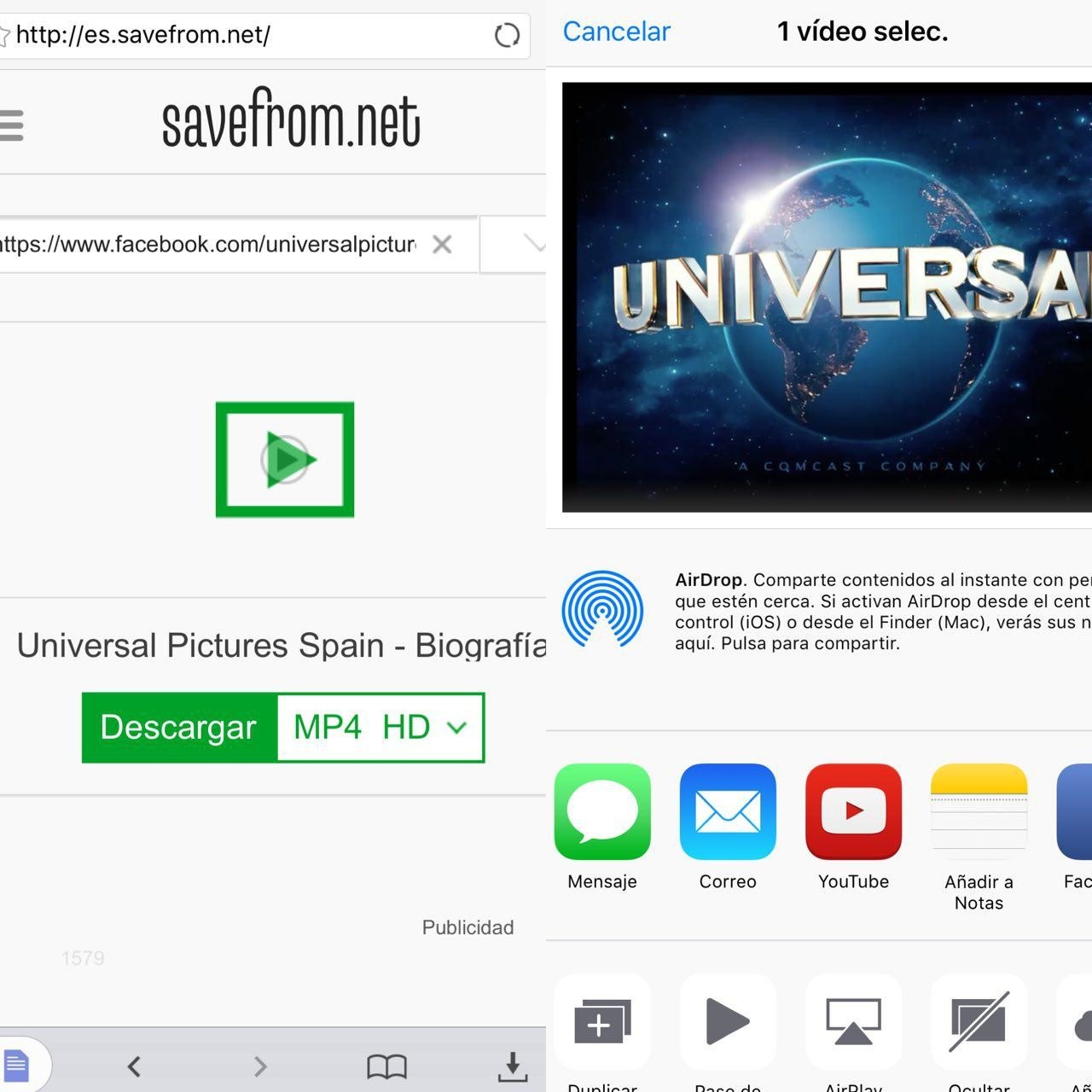Open the bookmarks book icon
Screen dimensions: 1092x1092
click(386, 1066)
